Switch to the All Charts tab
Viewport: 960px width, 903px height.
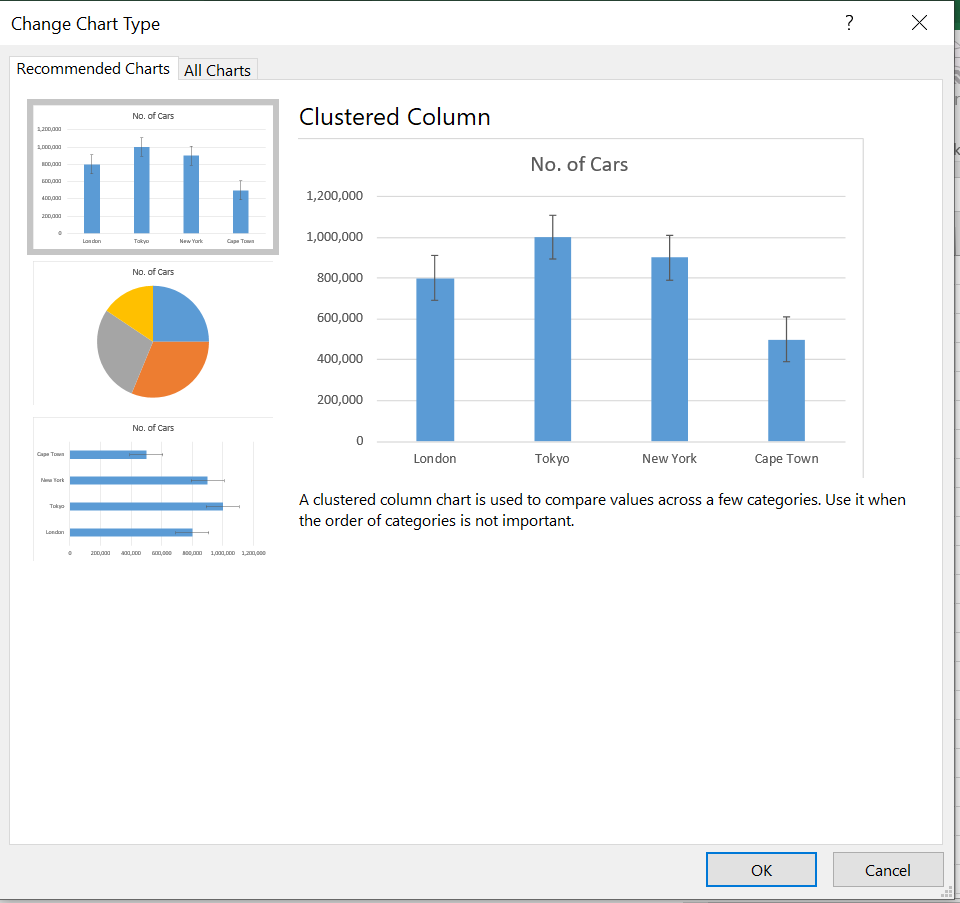pyautogui.click(x=217, y=70)
